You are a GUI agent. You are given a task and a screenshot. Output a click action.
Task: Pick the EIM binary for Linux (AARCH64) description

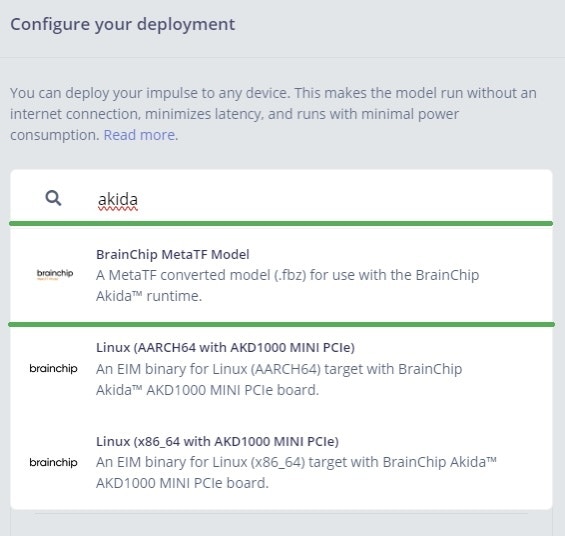pyautogui.click(x=279, y=379)
